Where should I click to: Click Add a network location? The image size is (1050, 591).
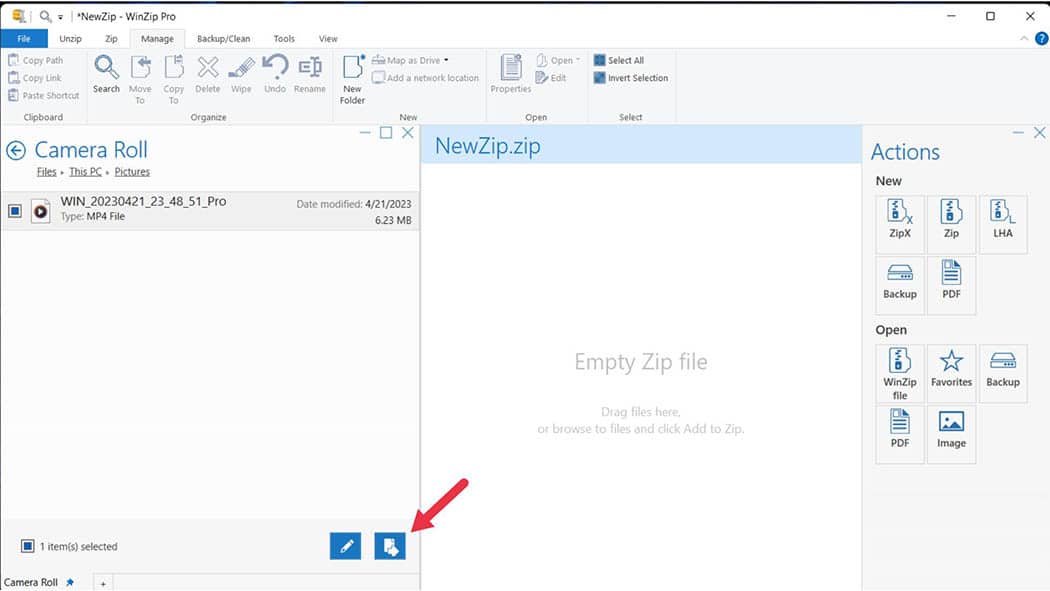click(x=426, y=78)
